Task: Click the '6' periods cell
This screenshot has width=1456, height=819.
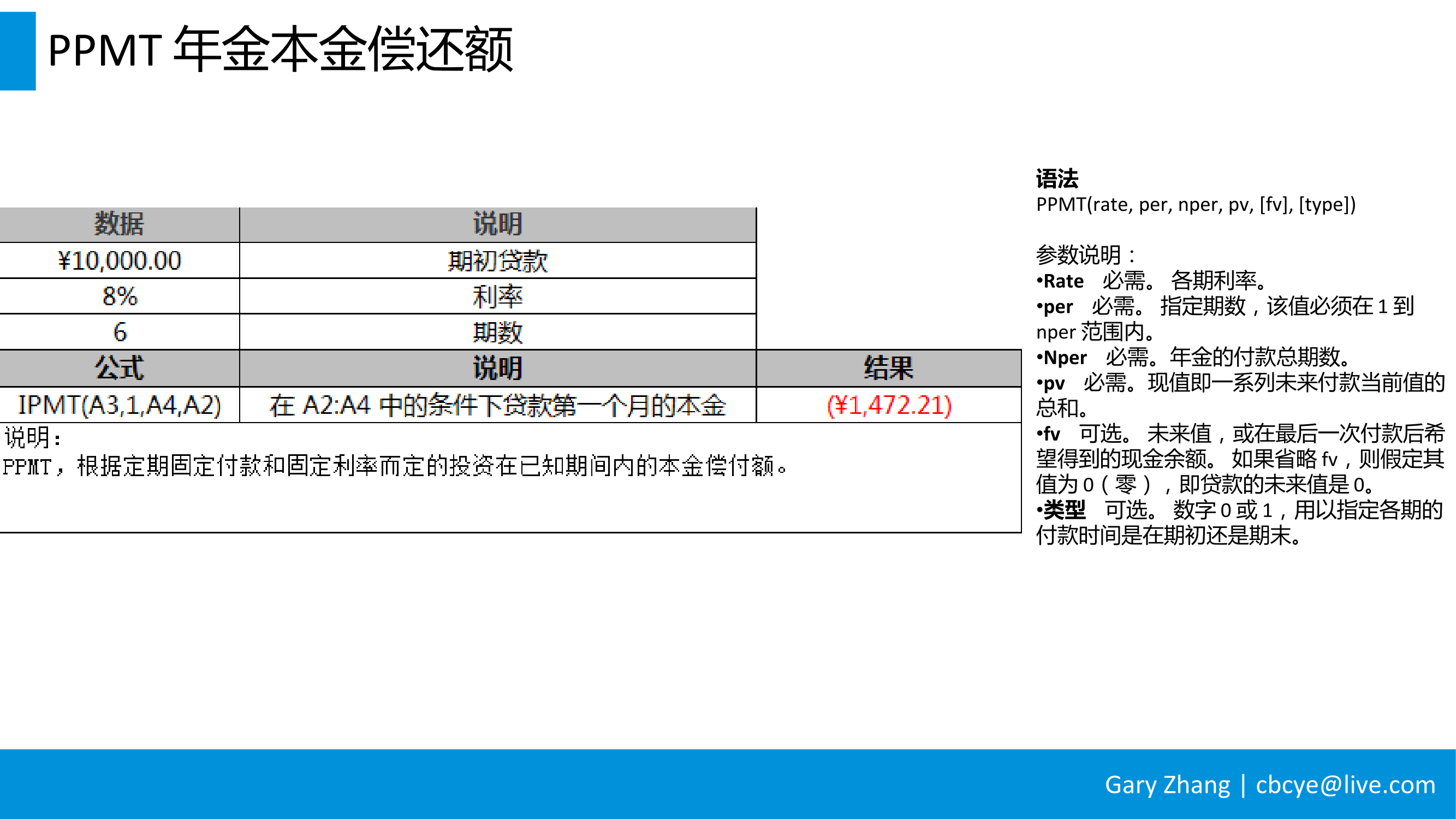Action: pyautogui.click(x=119, y=332)
